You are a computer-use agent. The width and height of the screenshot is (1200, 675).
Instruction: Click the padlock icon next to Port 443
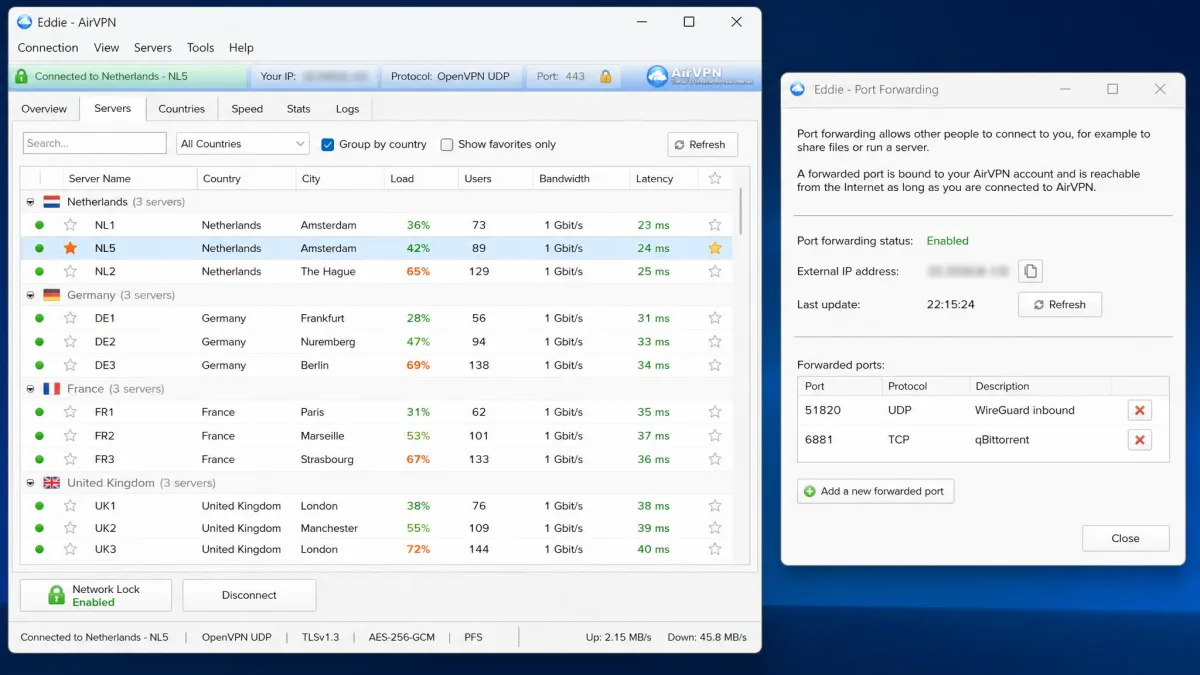click(x=605, y=76)
